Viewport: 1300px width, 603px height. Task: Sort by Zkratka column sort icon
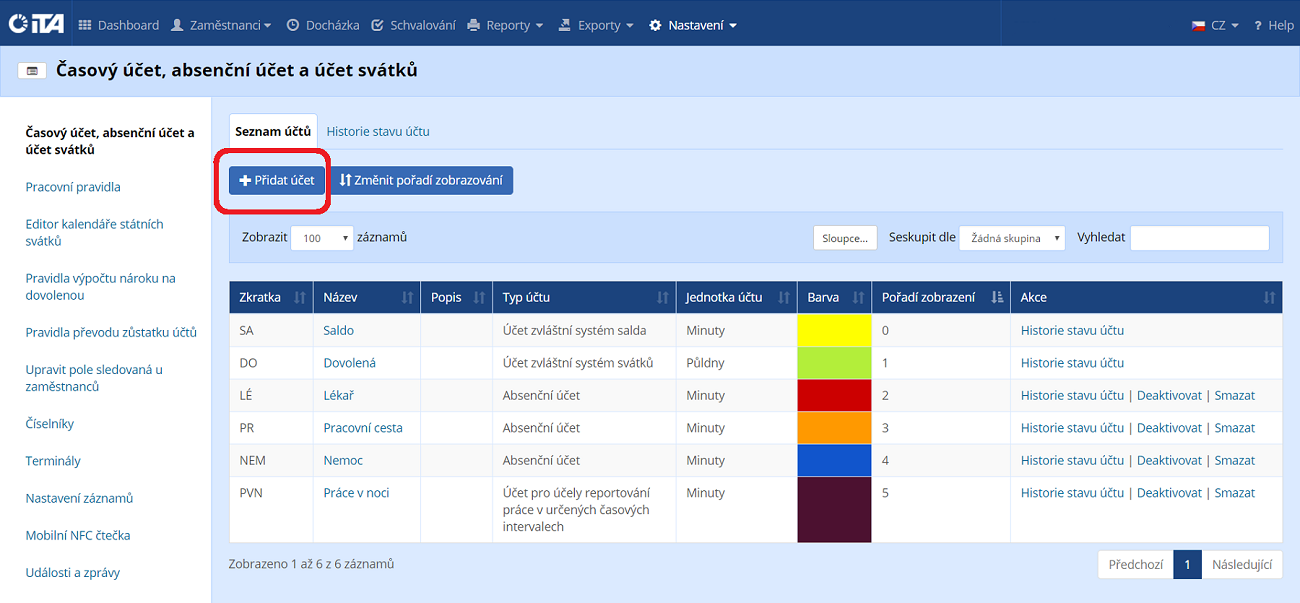coord(300,298)
